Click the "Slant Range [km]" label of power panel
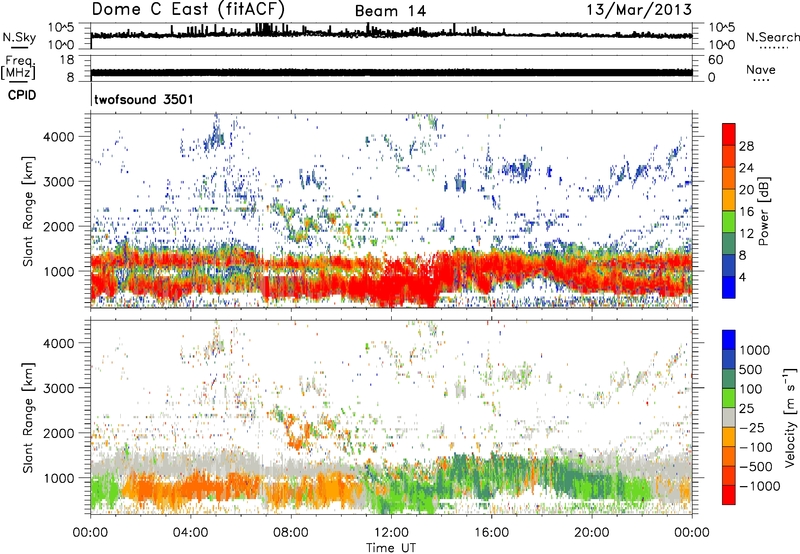 pos(28,211)
